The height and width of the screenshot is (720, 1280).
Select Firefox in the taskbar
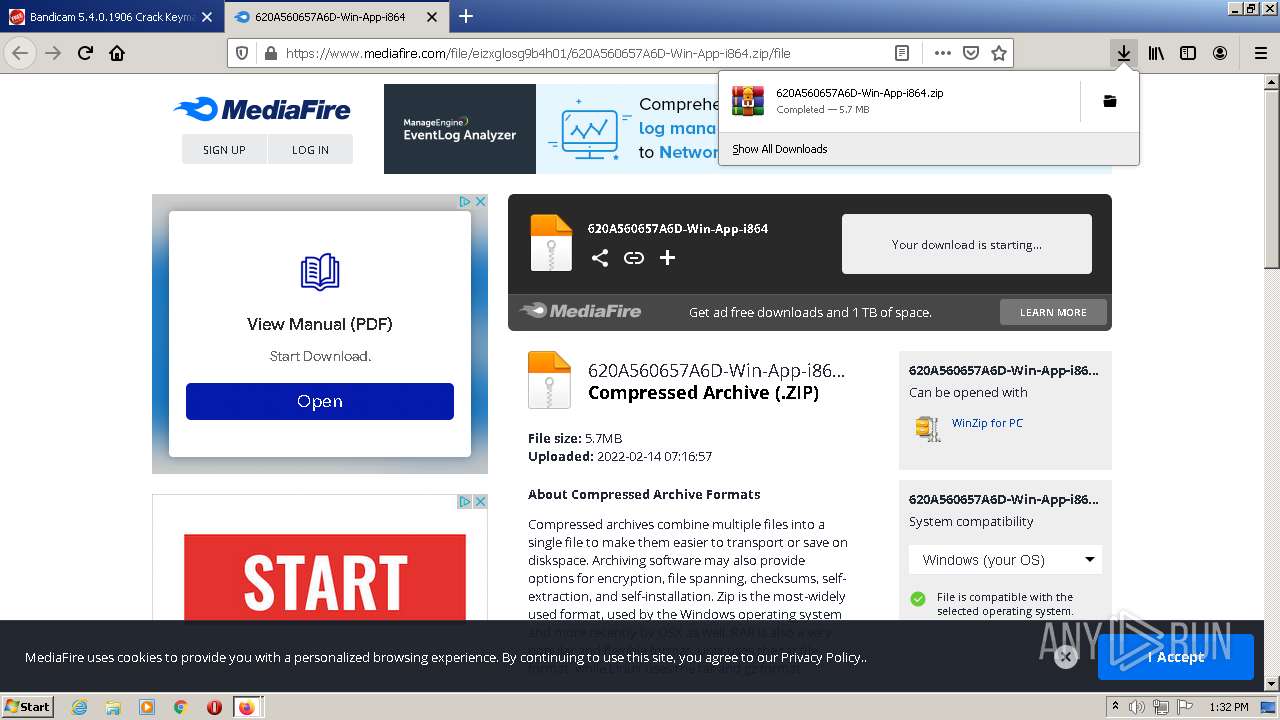point(247,707)
